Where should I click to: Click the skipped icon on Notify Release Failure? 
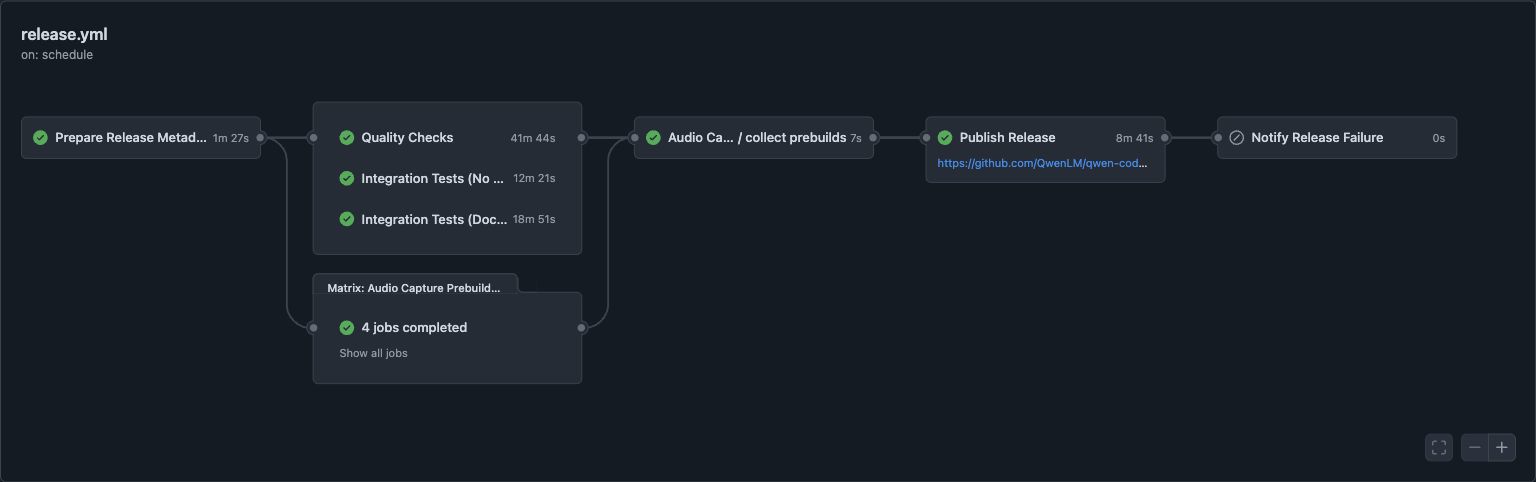(1236, 138)
